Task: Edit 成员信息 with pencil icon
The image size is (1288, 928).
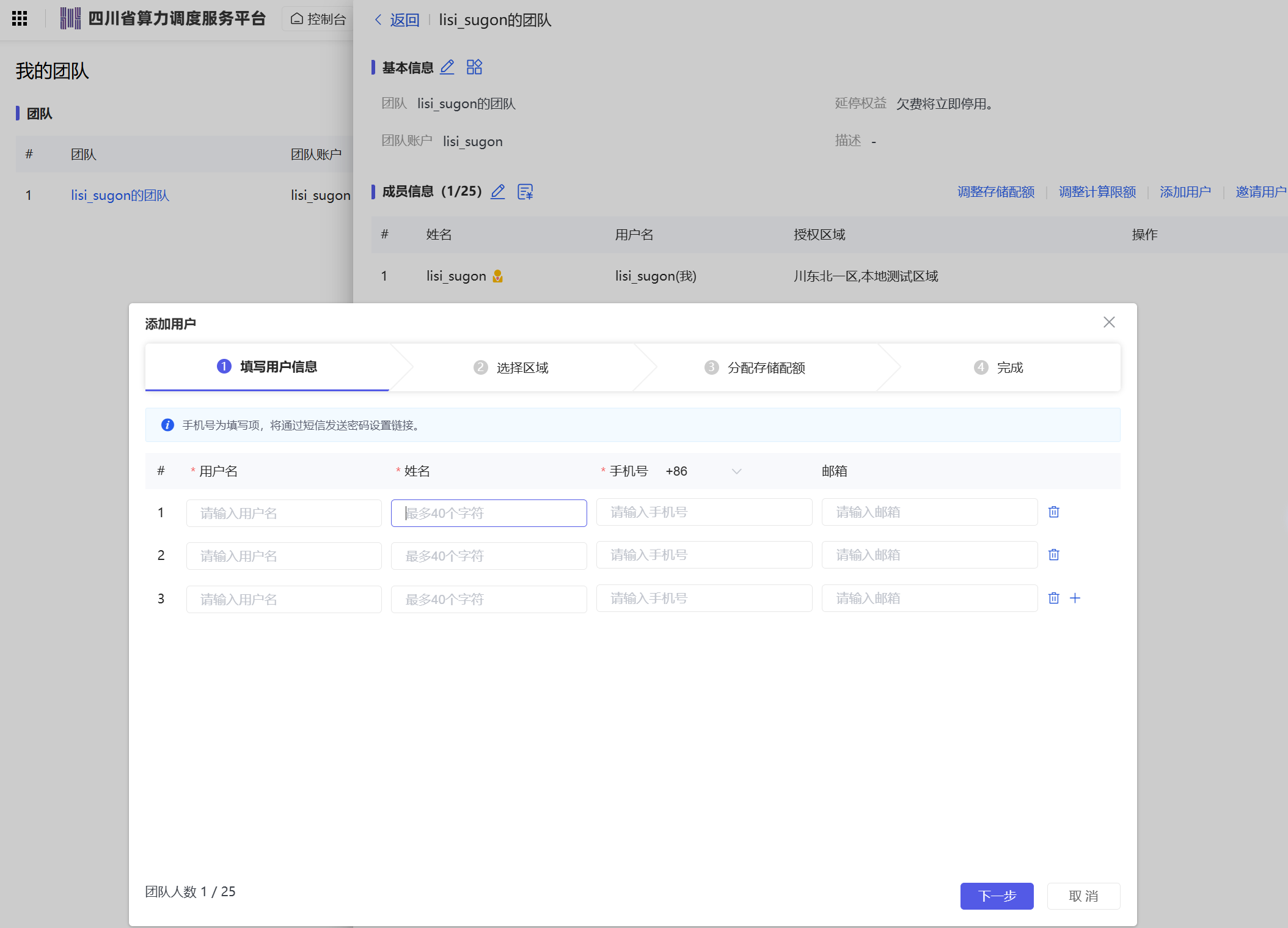Action: 498,192
